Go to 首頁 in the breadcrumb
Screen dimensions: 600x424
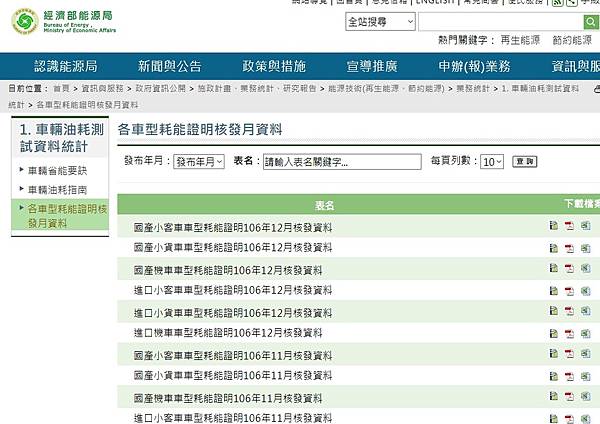[x=61, y=88]
